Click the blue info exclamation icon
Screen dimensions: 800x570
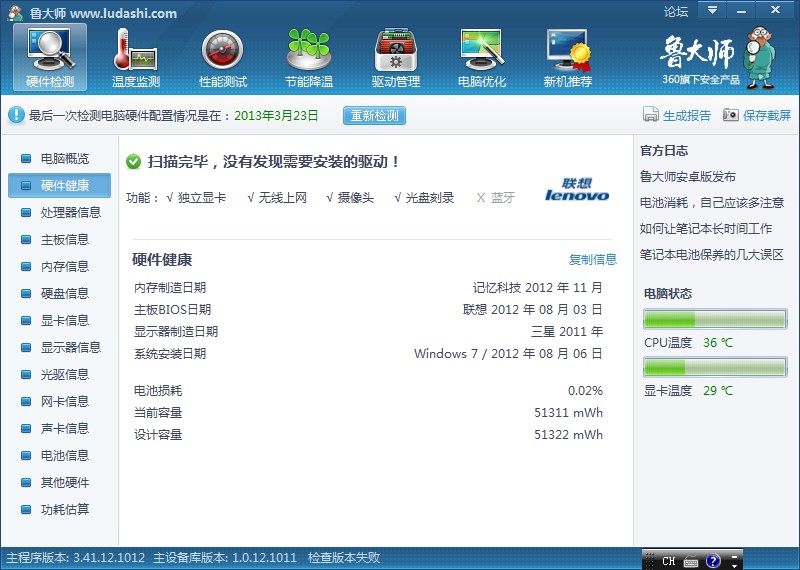coord(16,115)
